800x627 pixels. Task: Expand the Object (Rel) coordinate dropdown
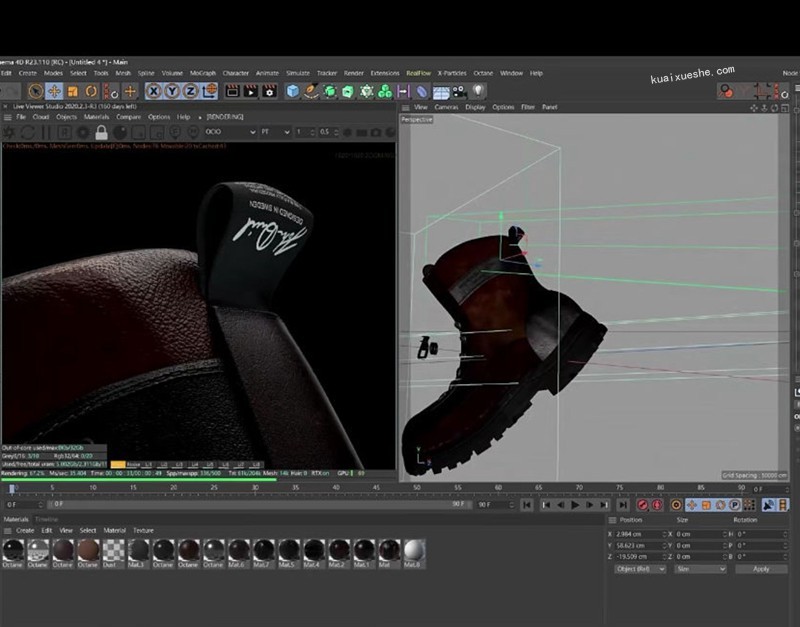[x=639, y=568]
